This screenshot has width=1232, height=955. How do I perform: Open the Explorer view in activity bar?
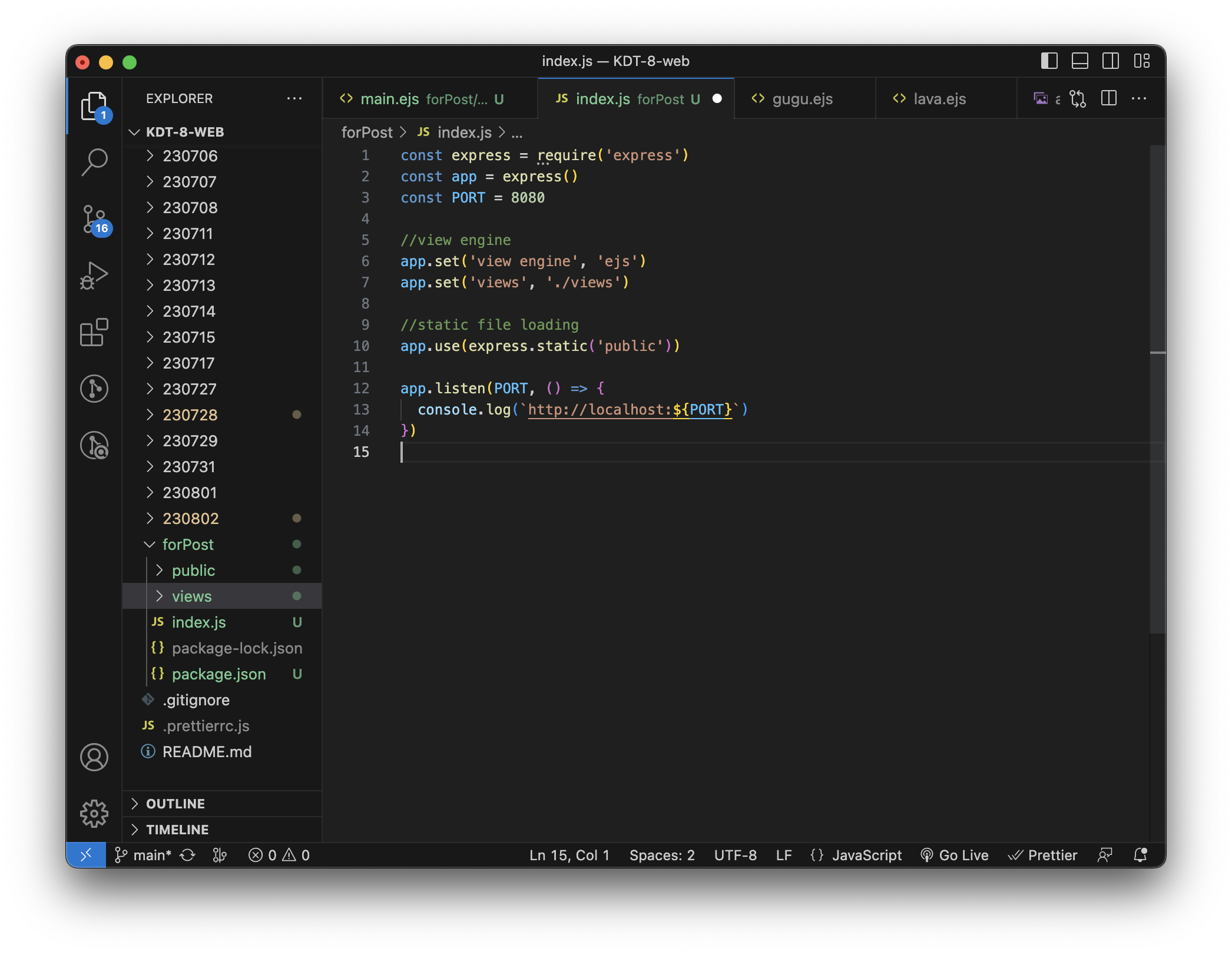94,107
